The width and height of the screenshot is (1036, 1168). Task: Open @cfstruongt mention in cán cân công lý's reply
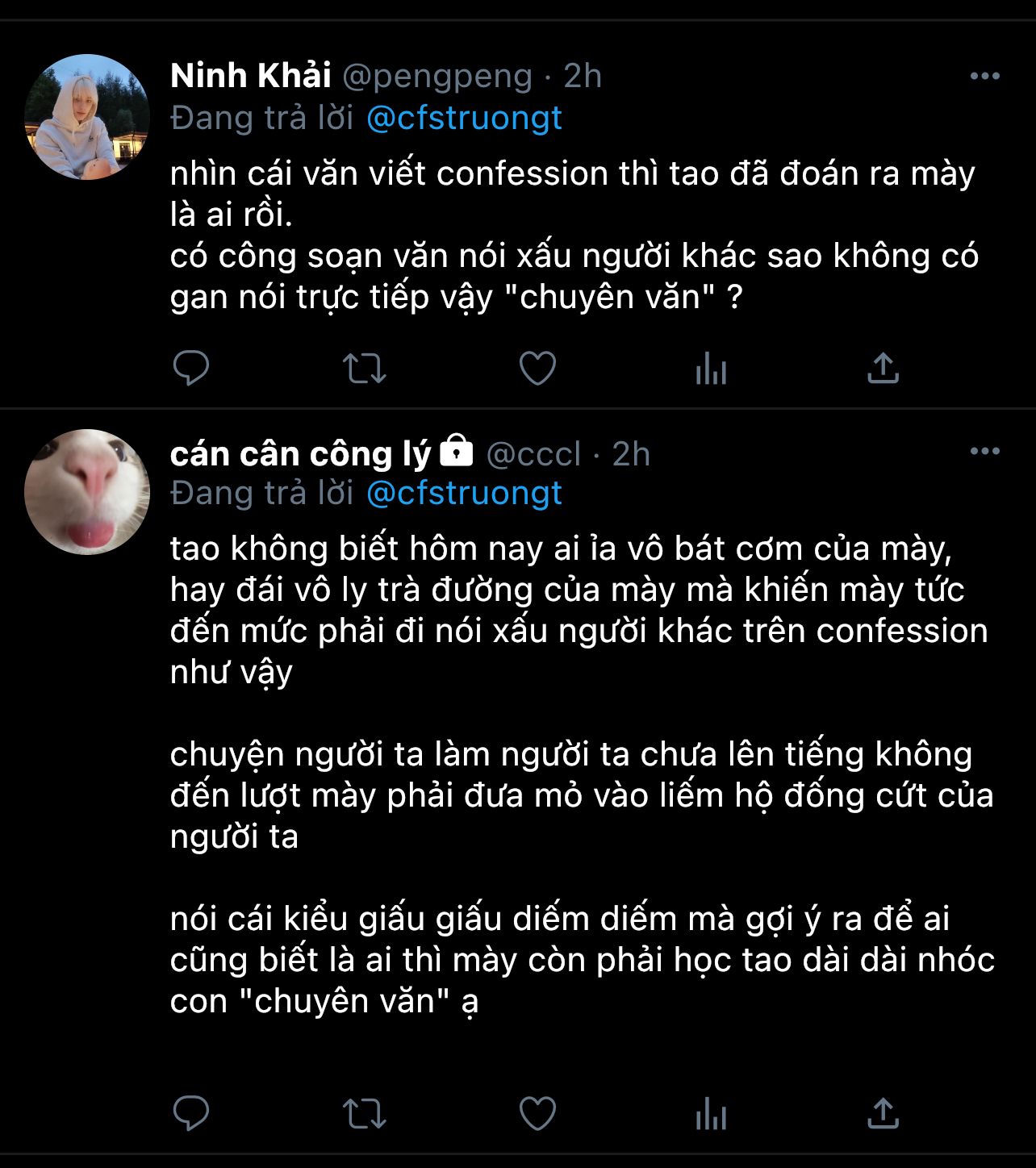464,494
